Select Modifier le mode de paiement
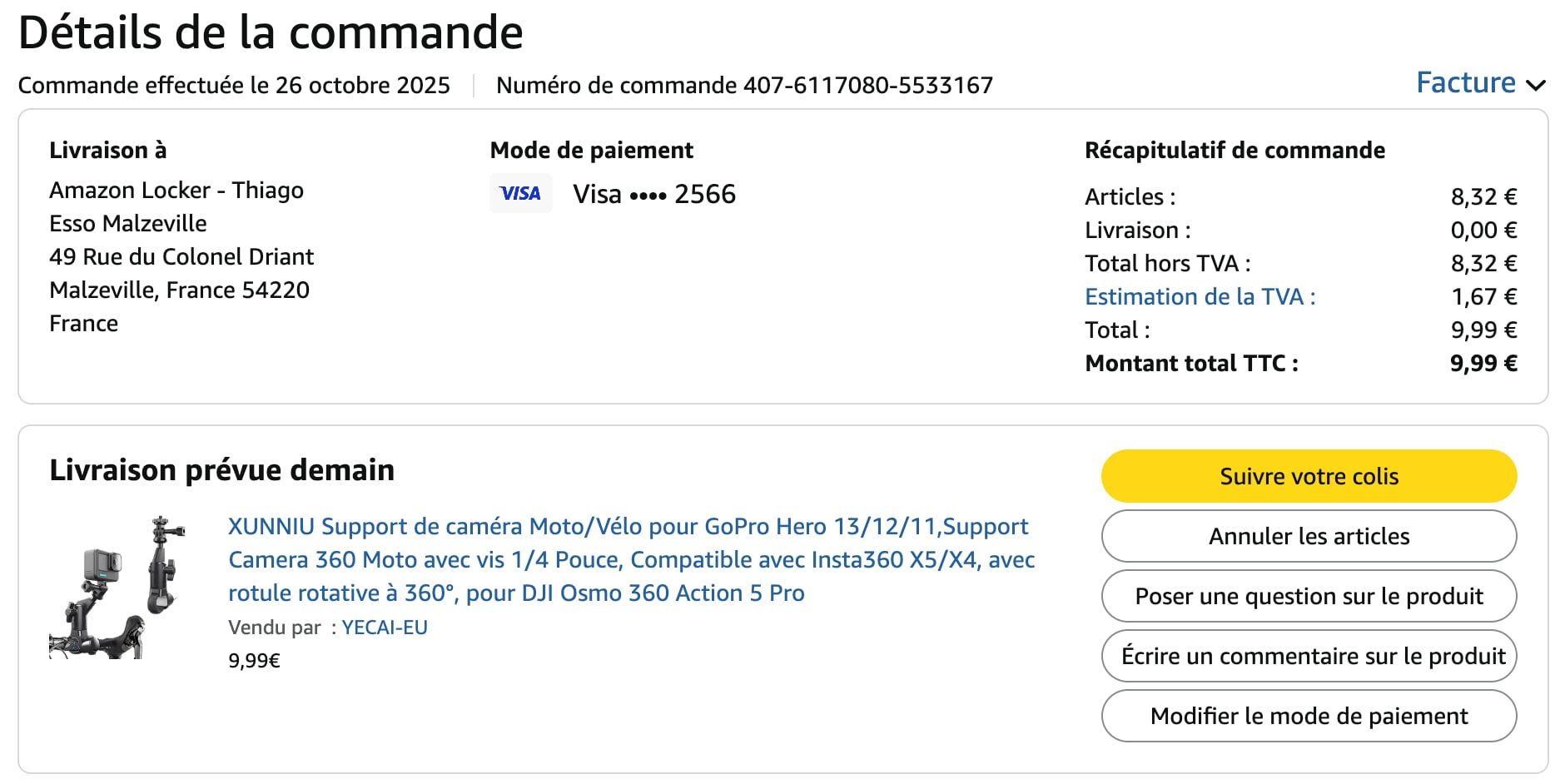The height and width of the screenshot is (784, 1560). [x=1308, y=716]
